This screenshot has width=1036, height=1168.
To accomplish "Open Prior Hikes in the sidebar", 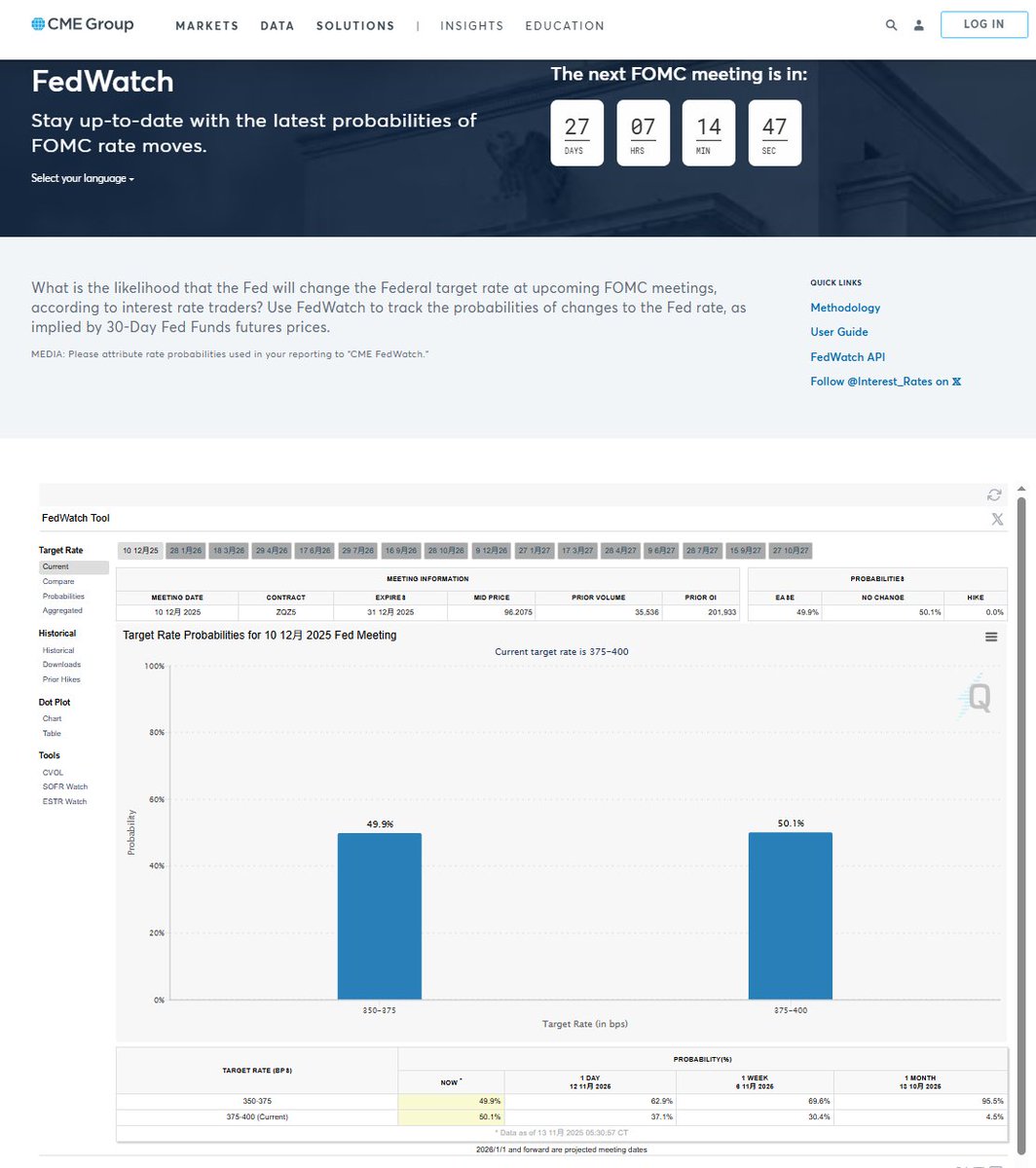I will point(61,679).
